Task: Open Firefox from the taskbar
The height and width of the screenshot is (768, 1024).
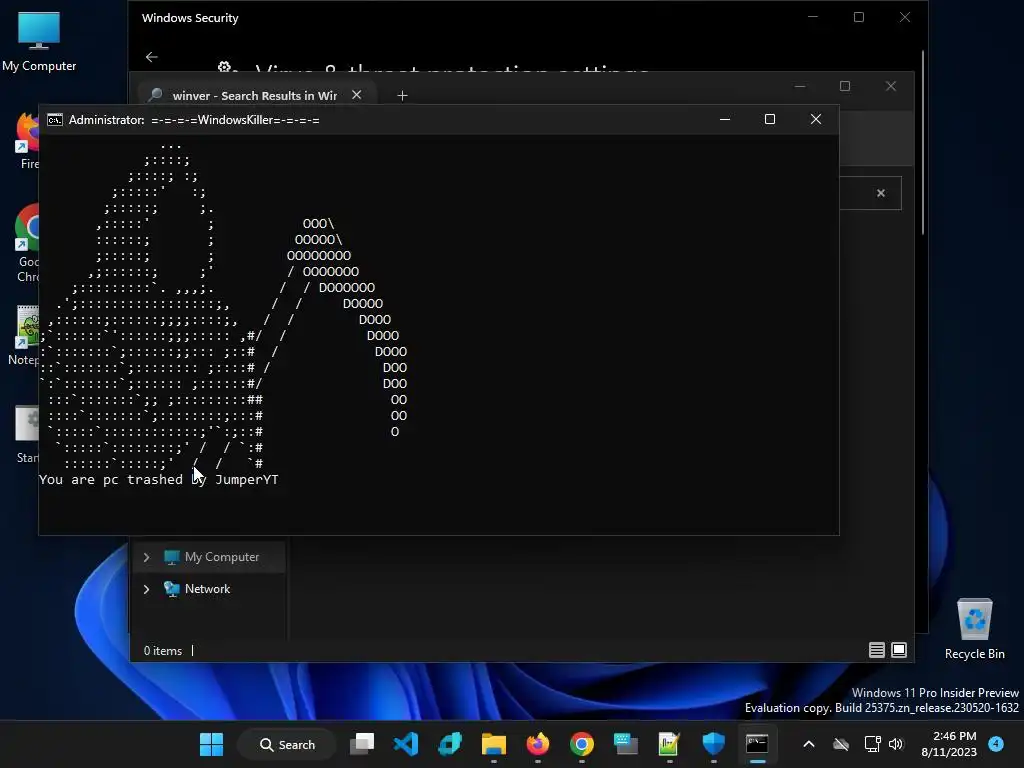Action: point(537,744)
